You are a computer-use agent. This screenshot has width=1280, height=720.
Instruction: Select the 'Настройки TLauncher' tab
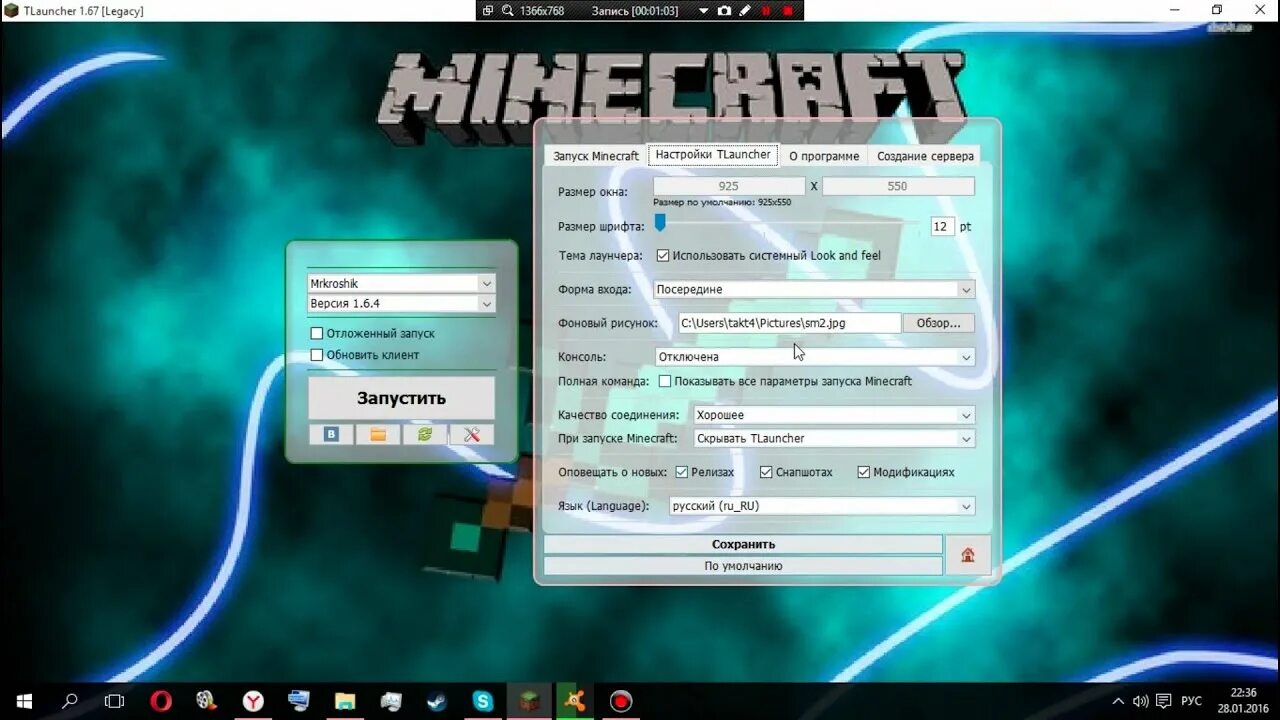point(713,155)
